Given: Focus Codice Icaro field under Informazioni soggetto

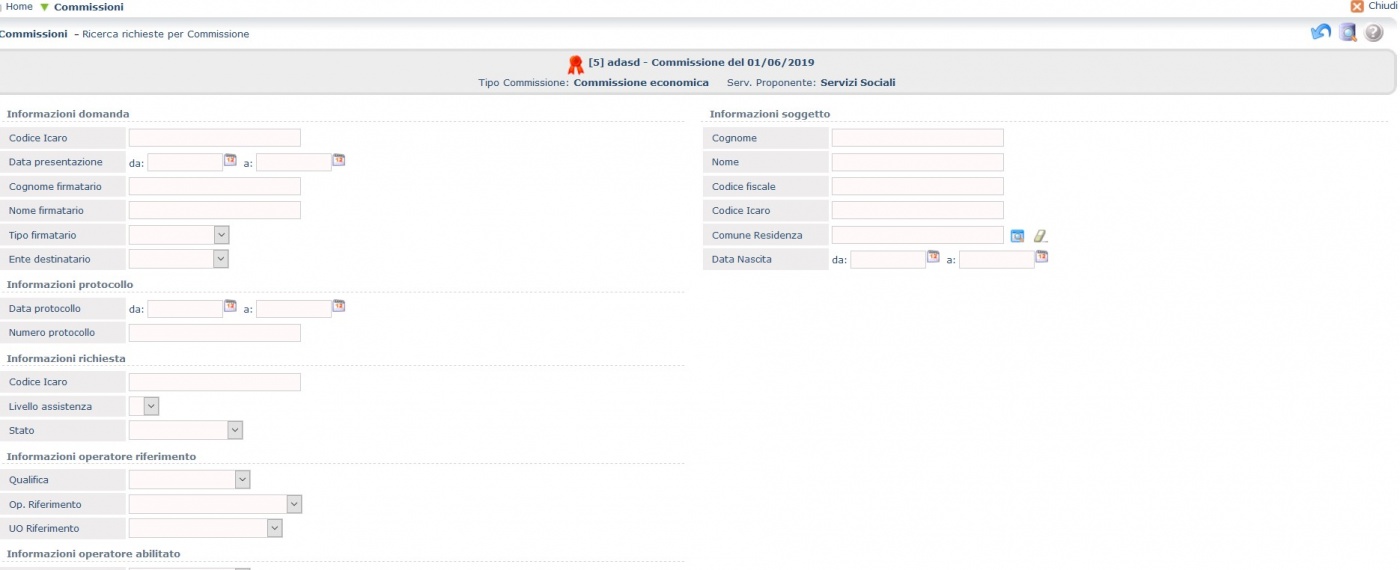Looking at the screenshot, I should click(918, 210).
